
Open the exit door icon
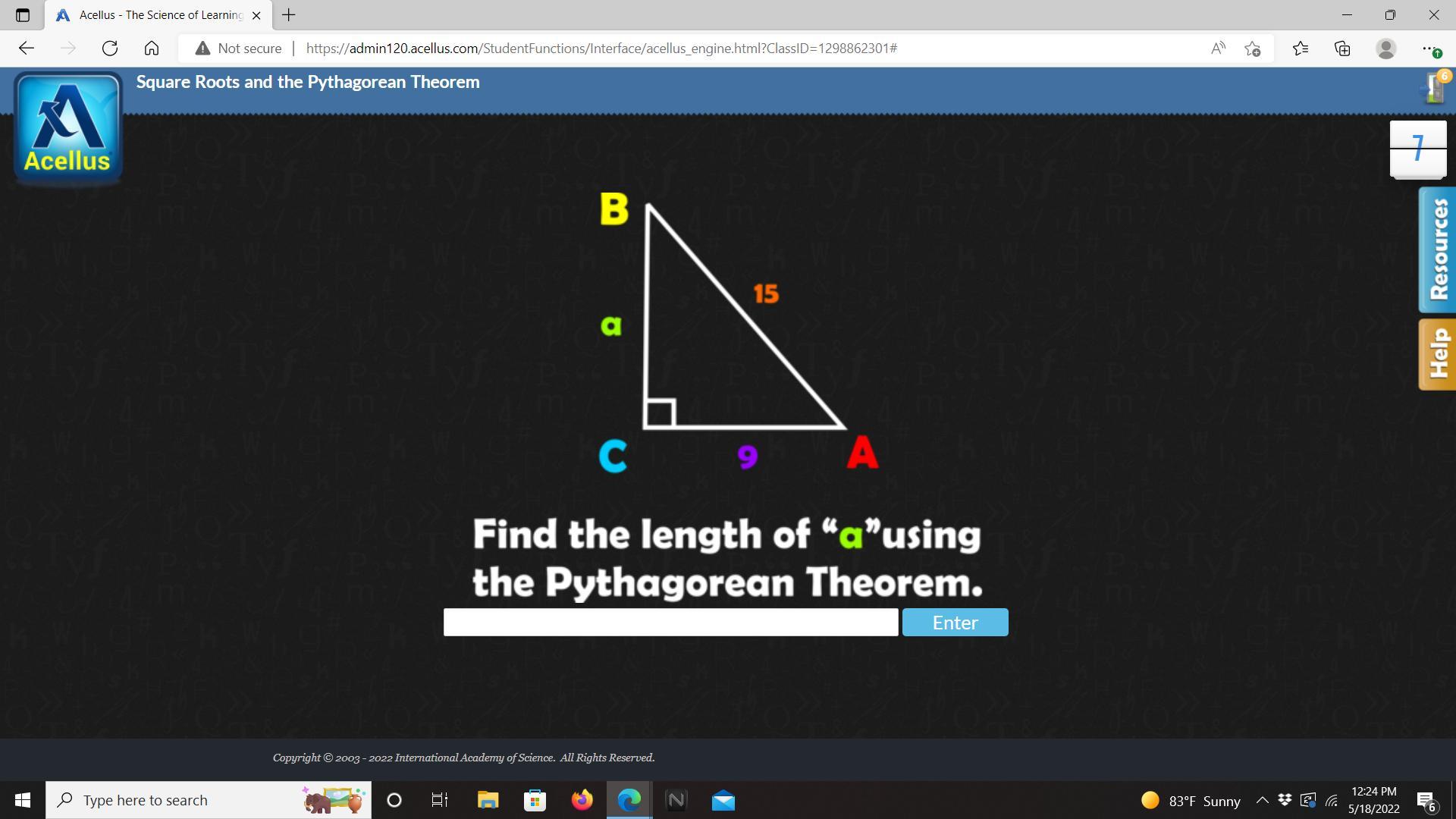(1434, 88)
